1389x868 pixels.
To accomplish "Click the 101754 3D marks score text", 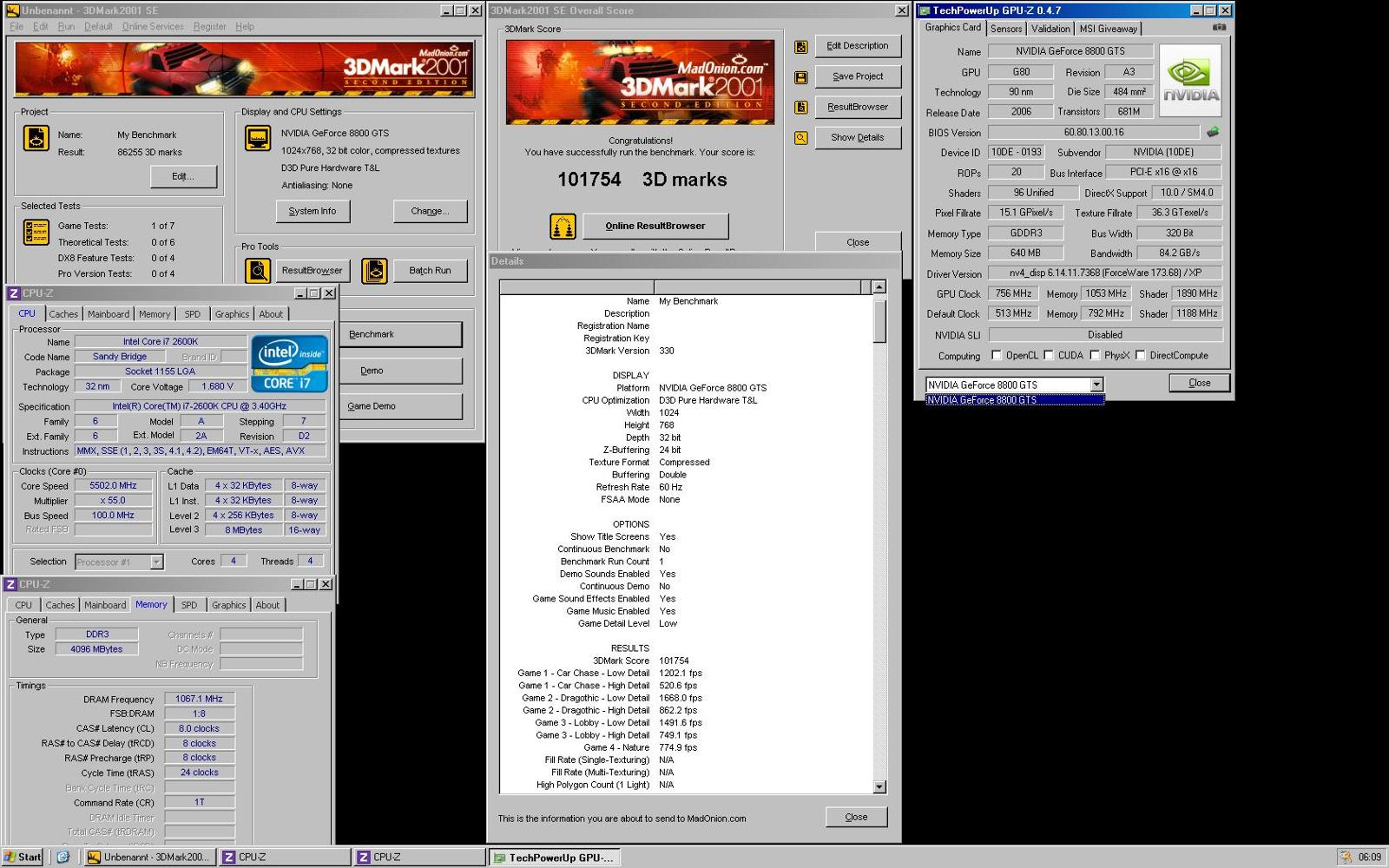I will (x=642, y=180).
